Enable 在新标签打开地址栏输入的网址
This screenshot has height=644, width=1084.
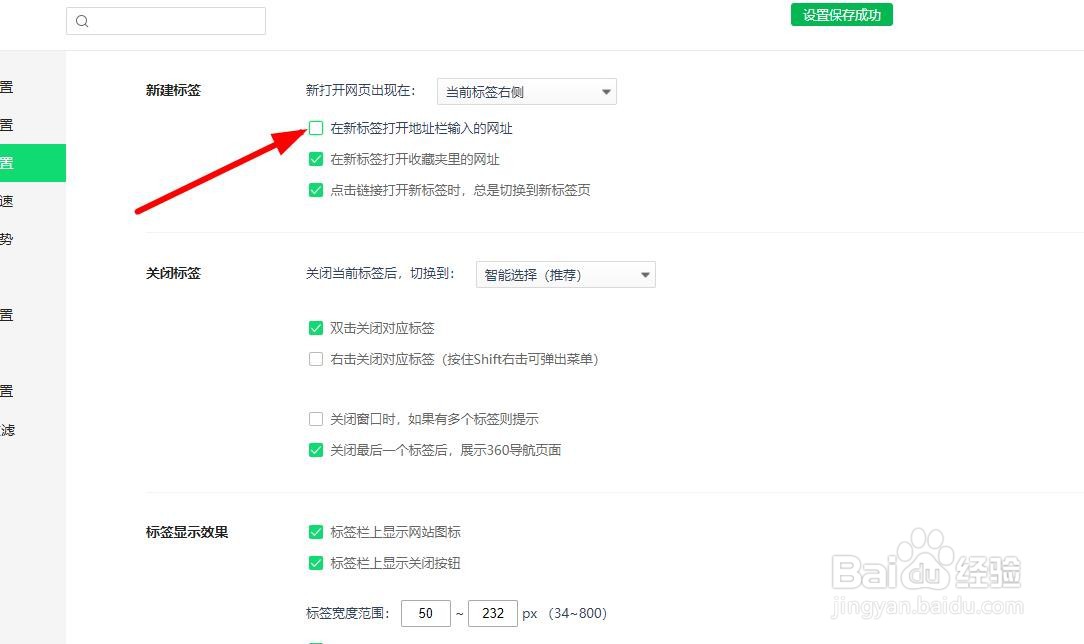coord(316,128)
